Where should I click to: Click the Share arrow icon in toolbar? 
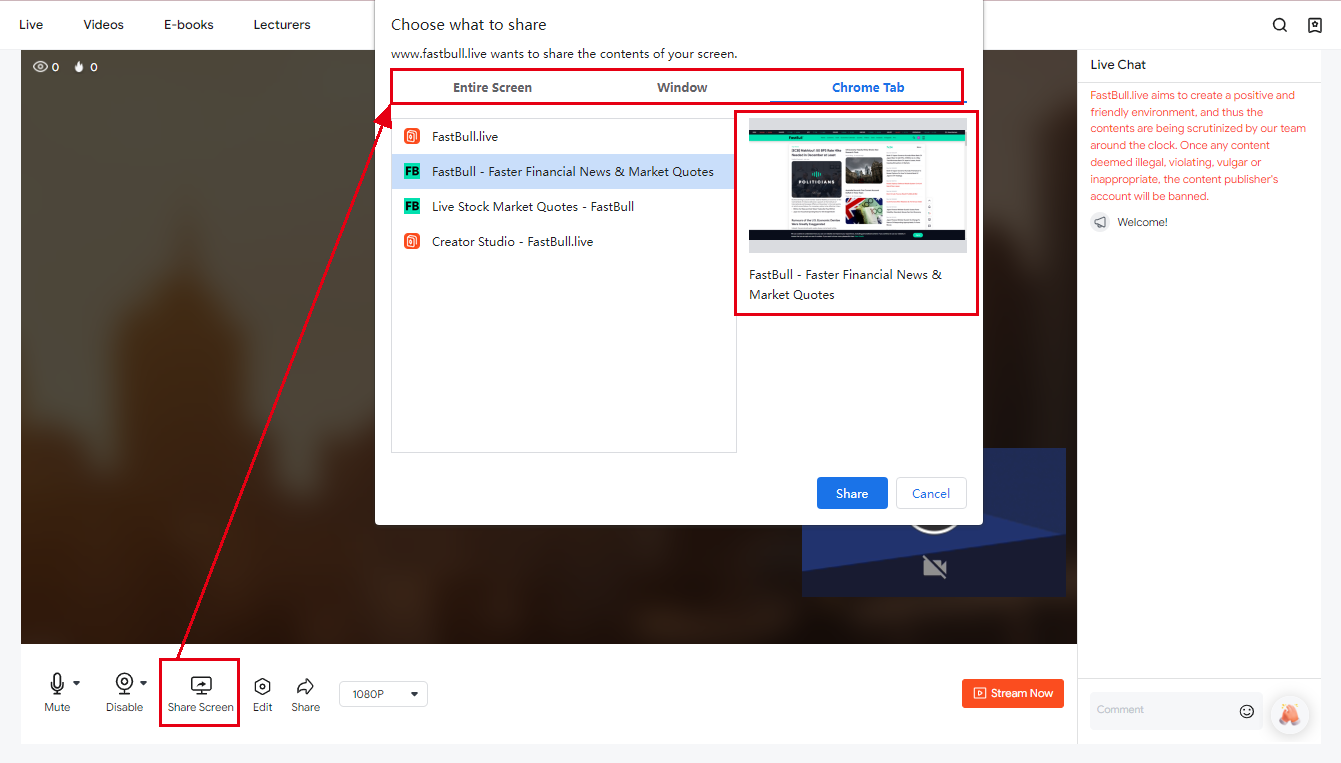coord(306,686)
